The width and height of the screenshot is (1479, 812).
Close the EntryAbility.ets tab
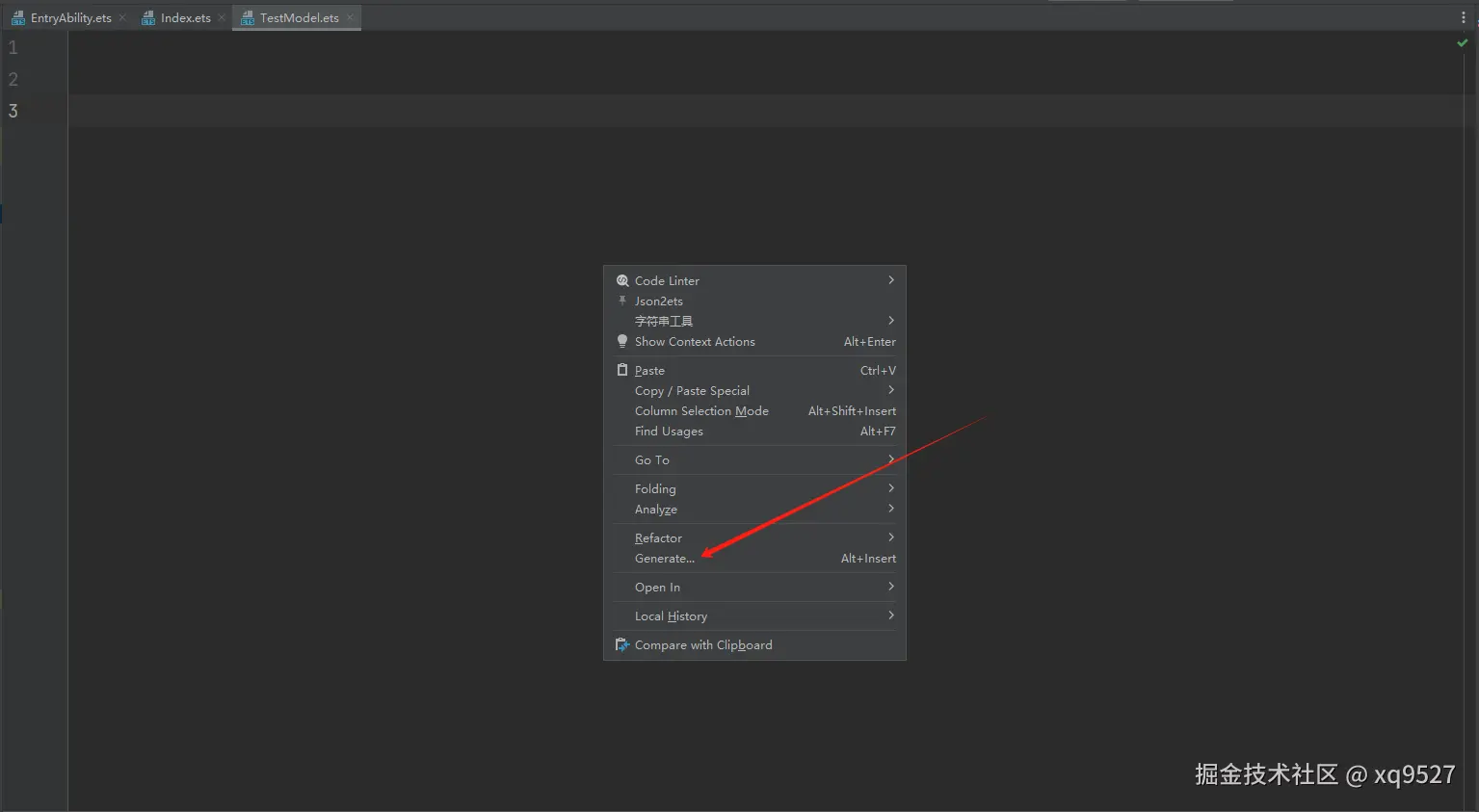point(122,17)
